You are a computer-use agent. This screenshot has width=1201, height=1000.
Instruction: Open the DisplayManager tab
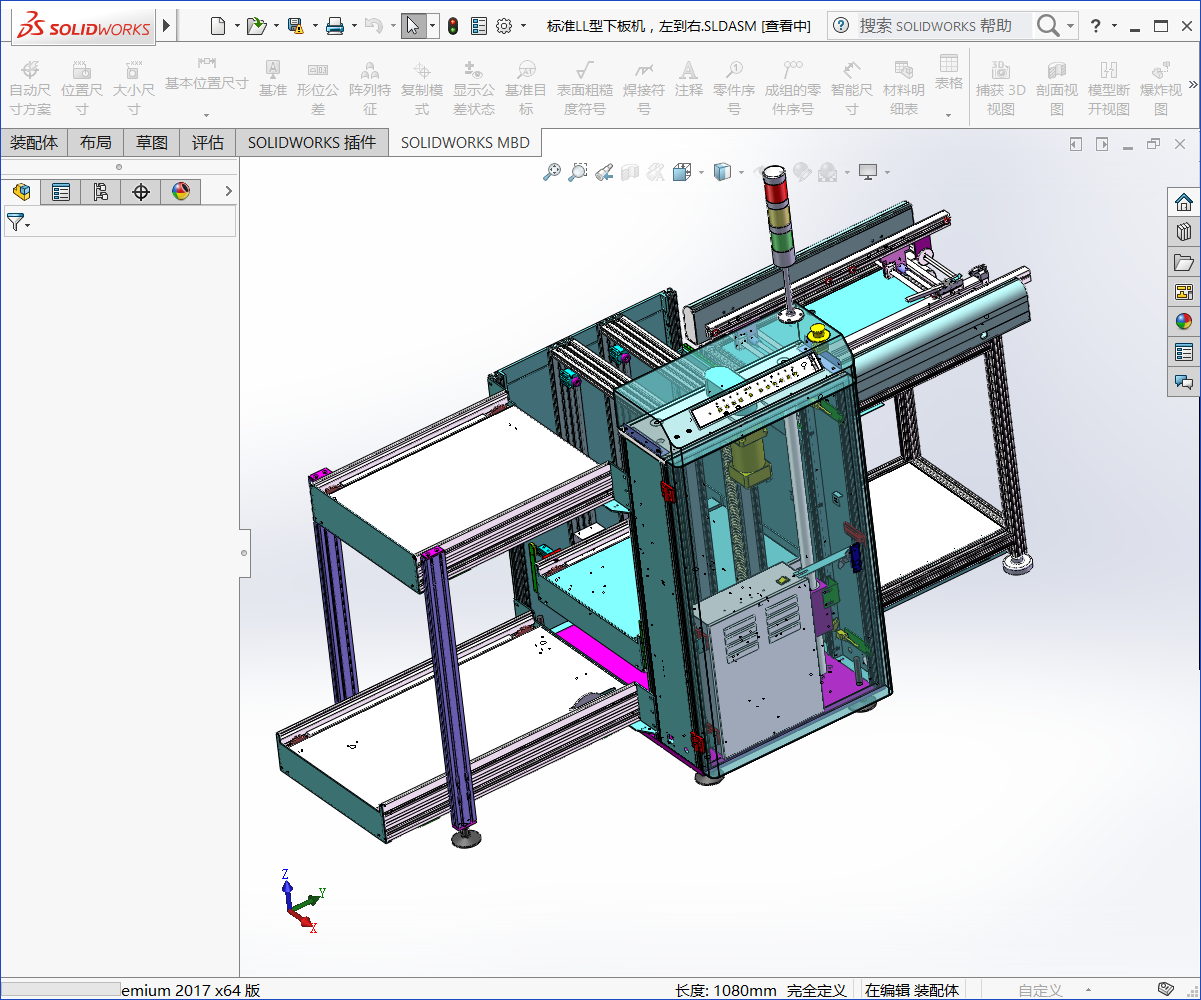pyautogui.click(x=181, y=191)
